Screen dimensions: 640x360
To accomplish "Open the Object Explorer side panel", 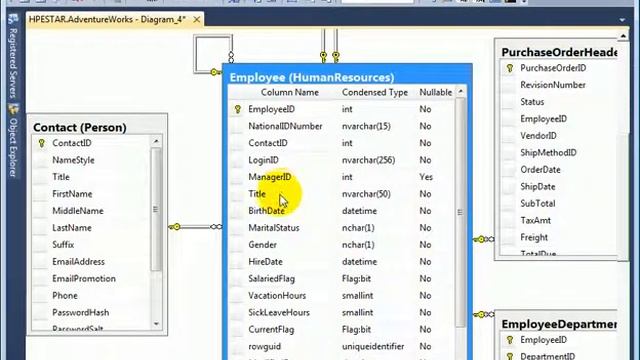I will click(13, 141).
